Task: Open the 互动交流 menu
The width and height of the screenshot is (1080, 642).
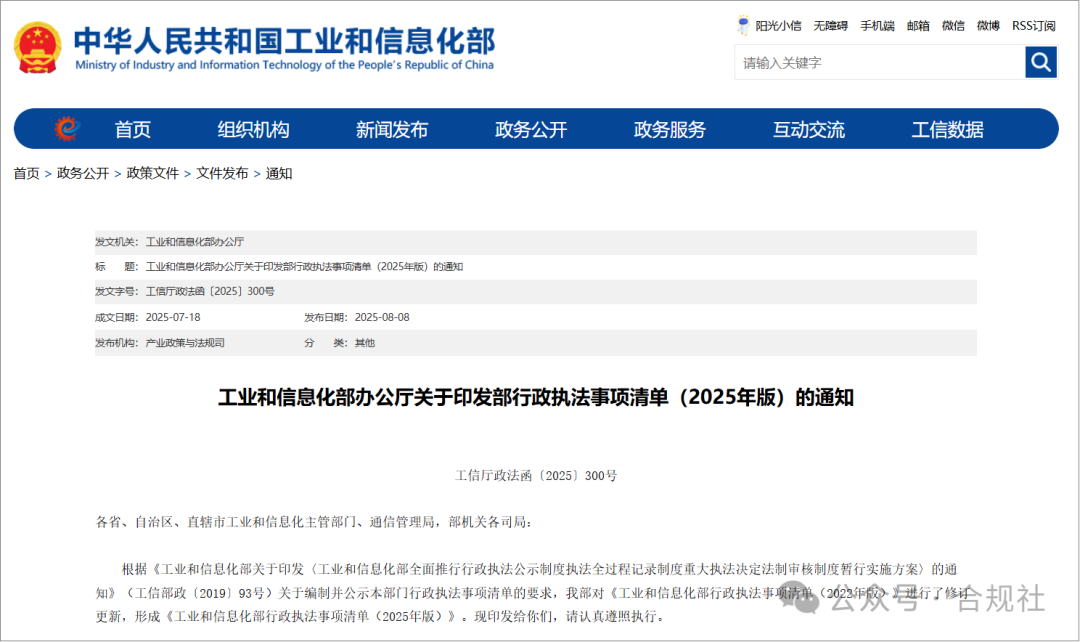Action: [811, 128]
